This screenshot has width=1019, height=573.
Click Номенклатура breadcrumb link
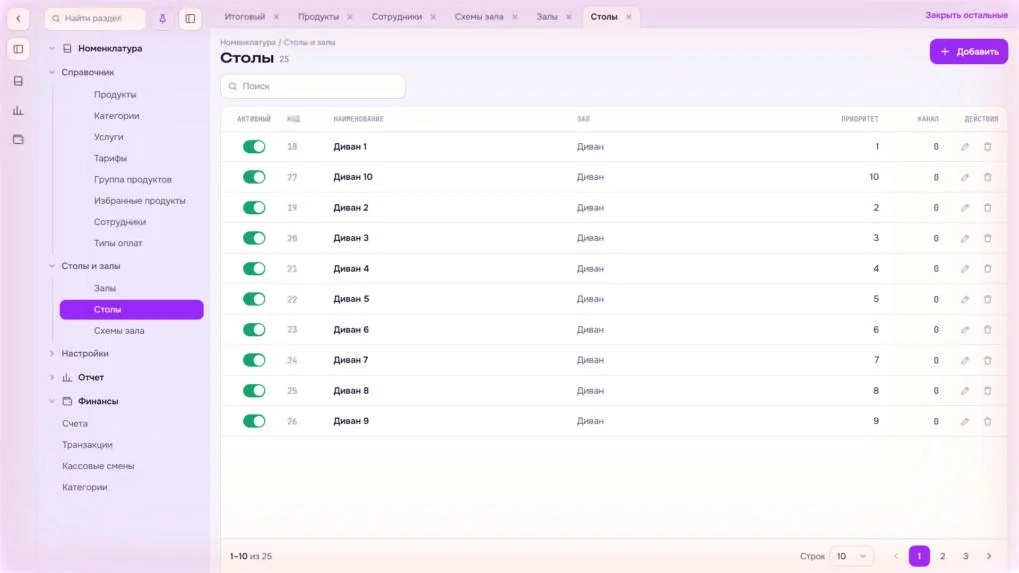click(248, 43)
